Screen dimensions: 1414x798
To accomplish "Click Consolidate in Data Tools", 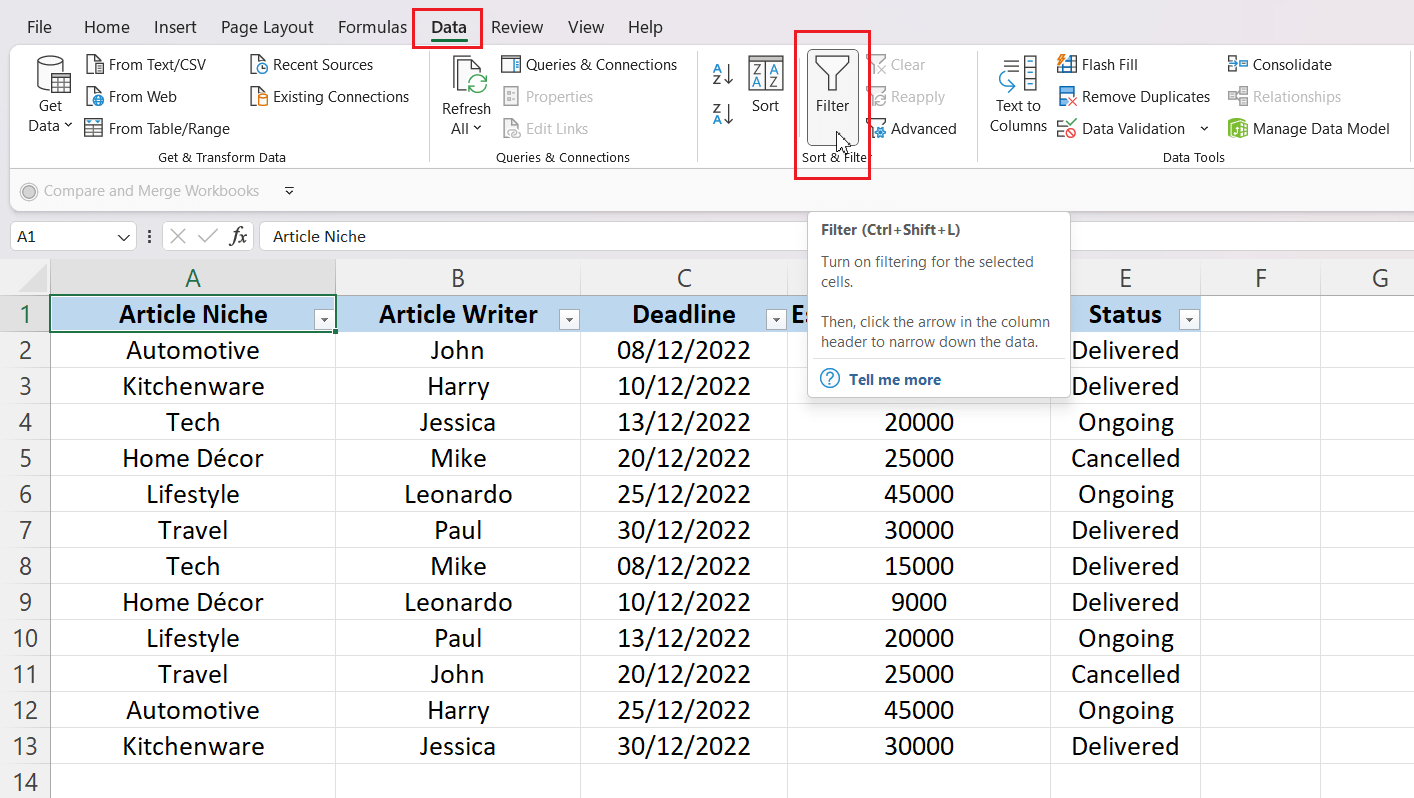I will point(1280,64).
